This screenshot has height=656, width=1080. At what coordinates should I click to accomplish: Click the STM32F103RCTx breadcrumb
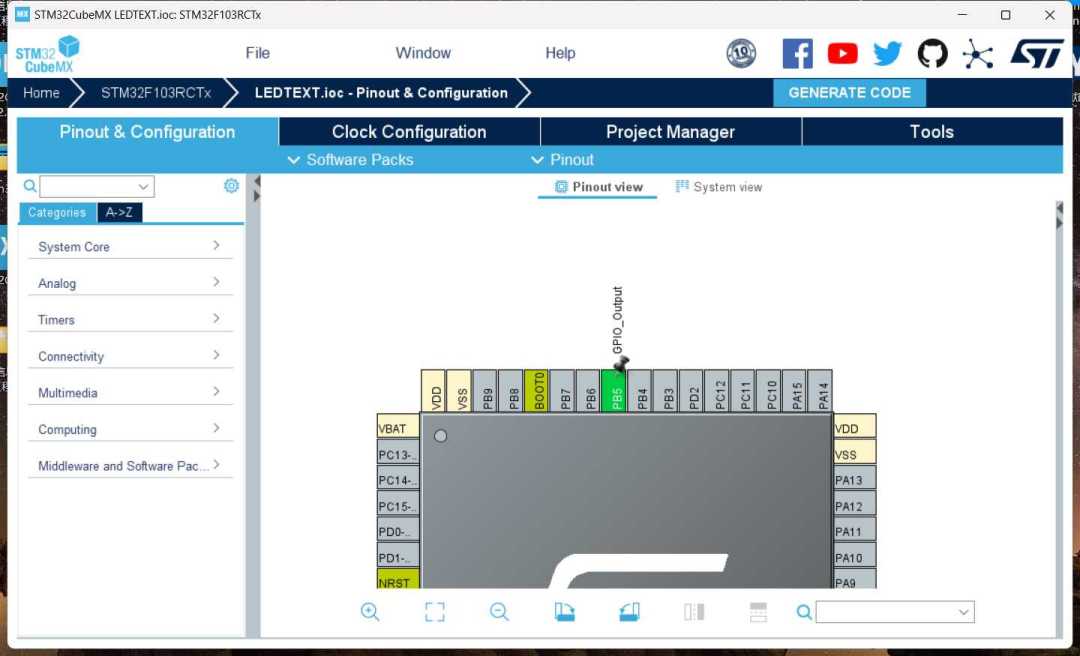click(x=156, y=93)
